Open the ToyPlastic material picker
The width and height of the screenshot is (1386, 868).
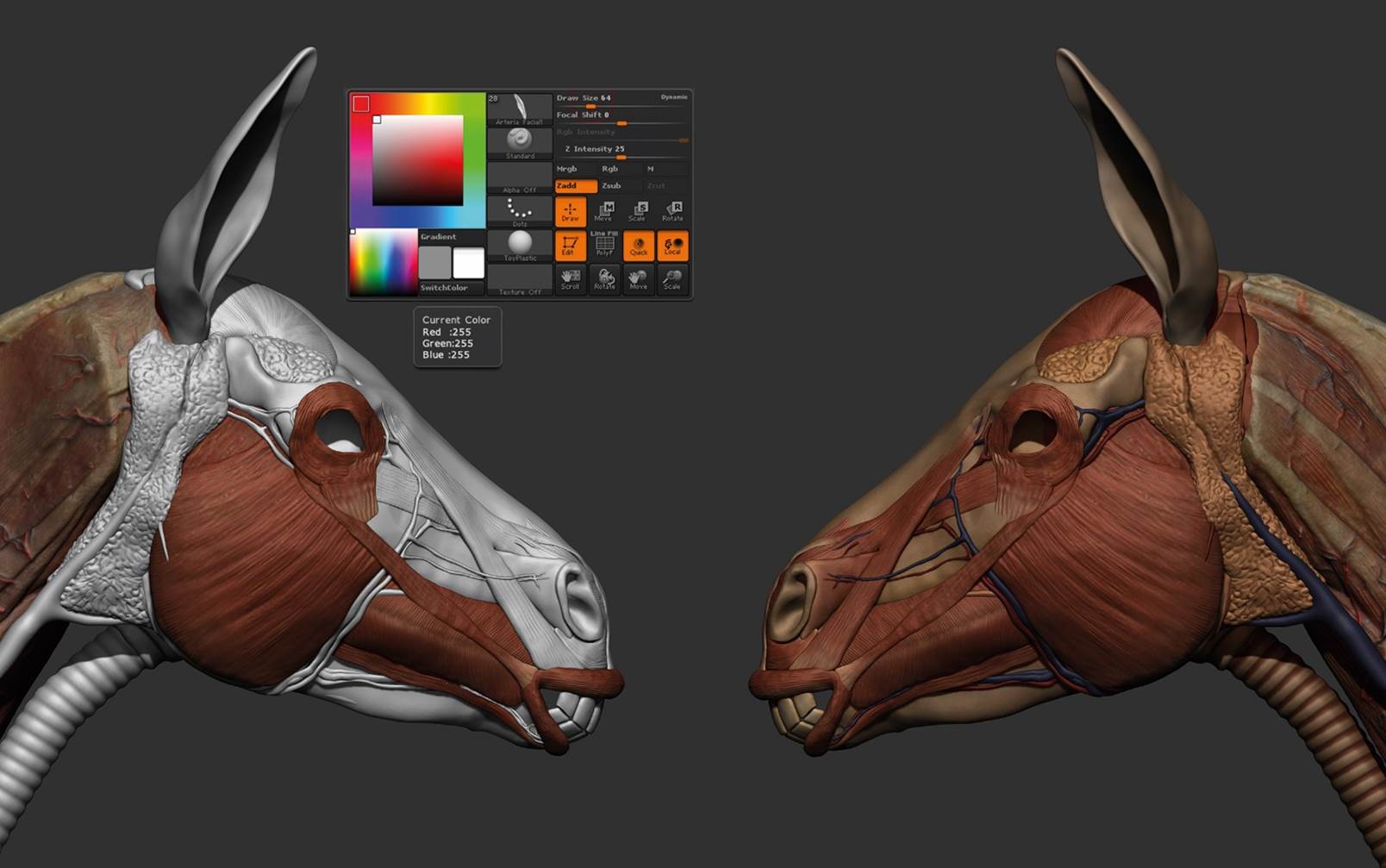coord(520,246)
